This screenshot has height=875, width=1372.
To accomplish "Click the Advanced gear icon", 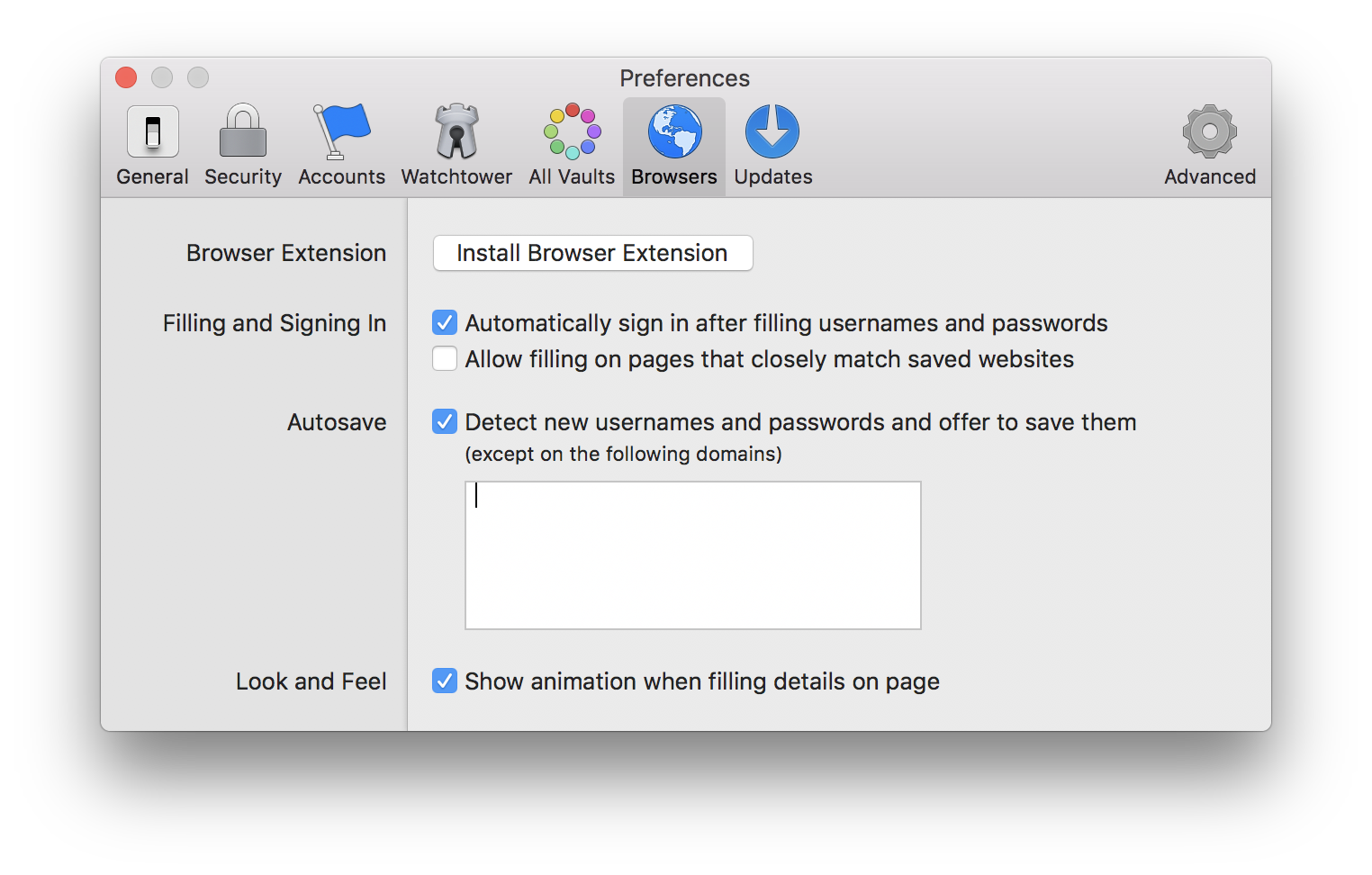I will pos(1209,131).
